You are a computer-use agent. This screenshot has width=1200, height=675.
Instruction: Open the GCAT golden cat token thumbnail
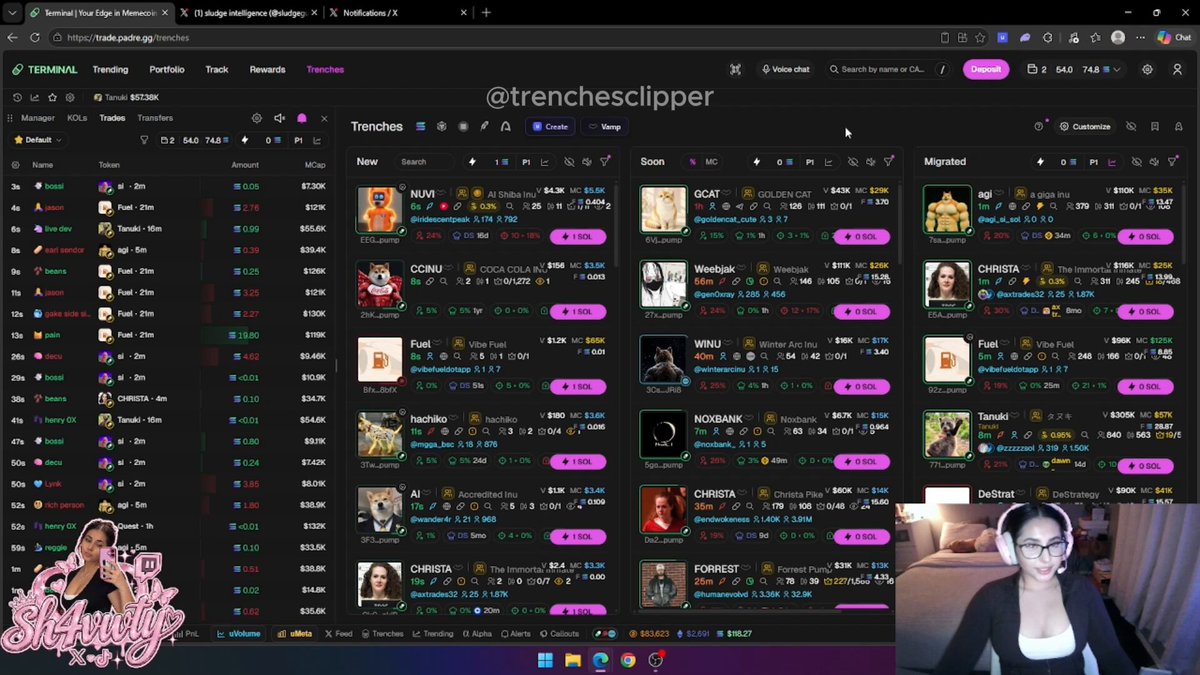click(x=663, y=208)
